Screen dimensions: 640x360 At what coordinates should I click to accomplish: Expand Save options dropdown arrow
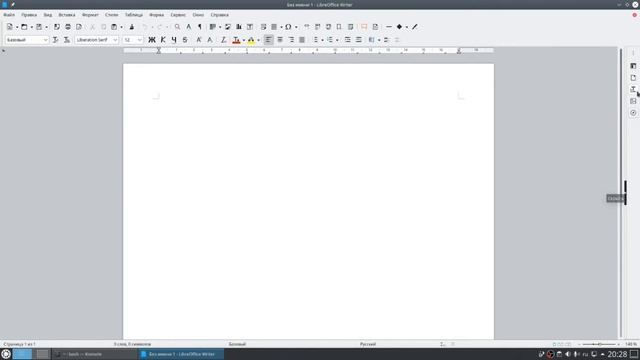tap(46, 27)
